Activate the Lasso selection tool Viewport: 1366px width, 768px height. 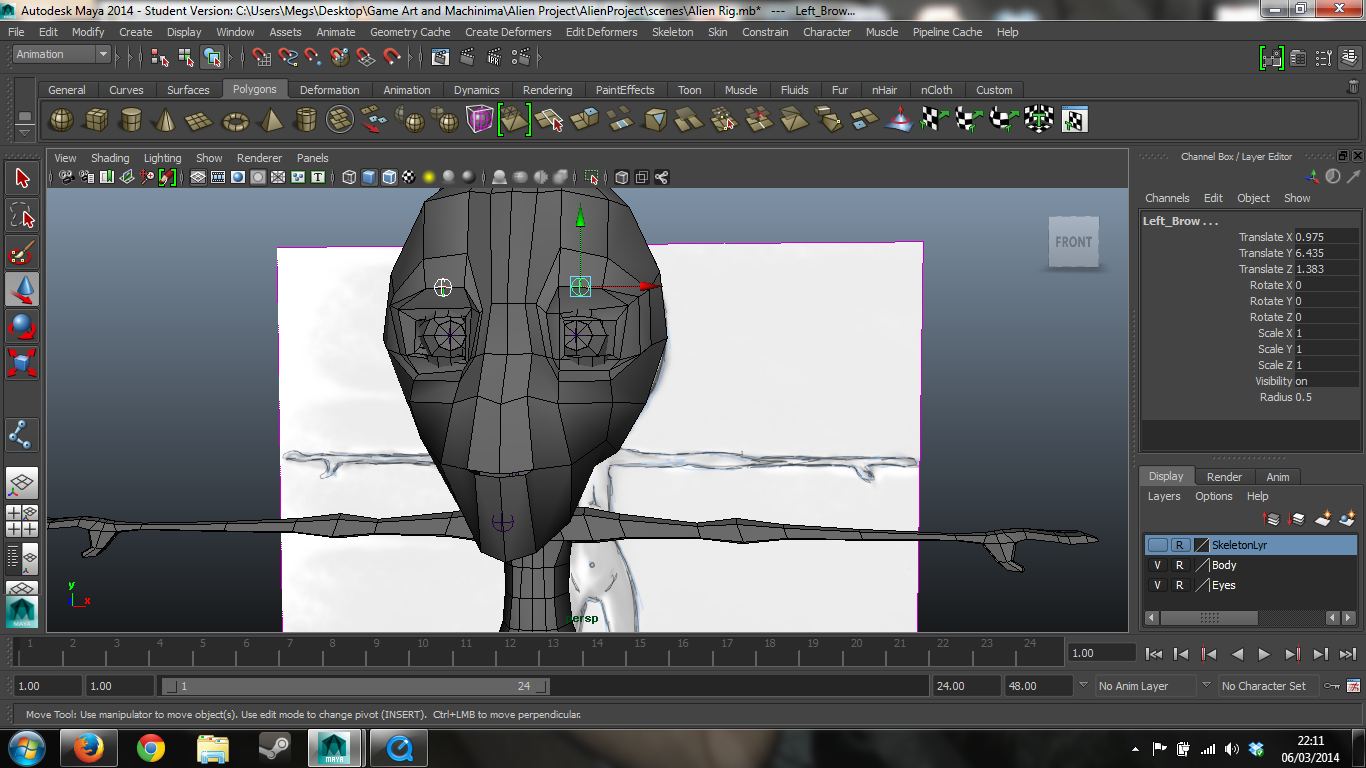(x=23, y=215)
